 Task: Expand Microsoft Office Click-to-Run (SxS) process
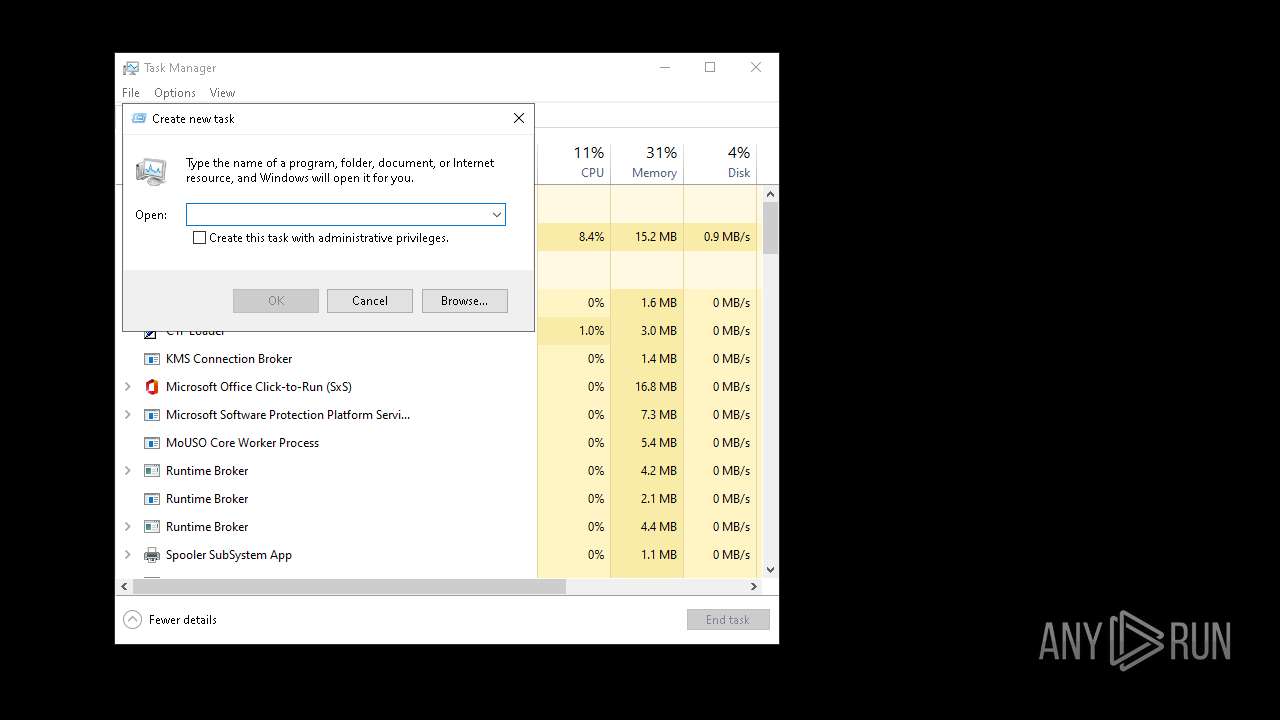click(x=127, y=387)
